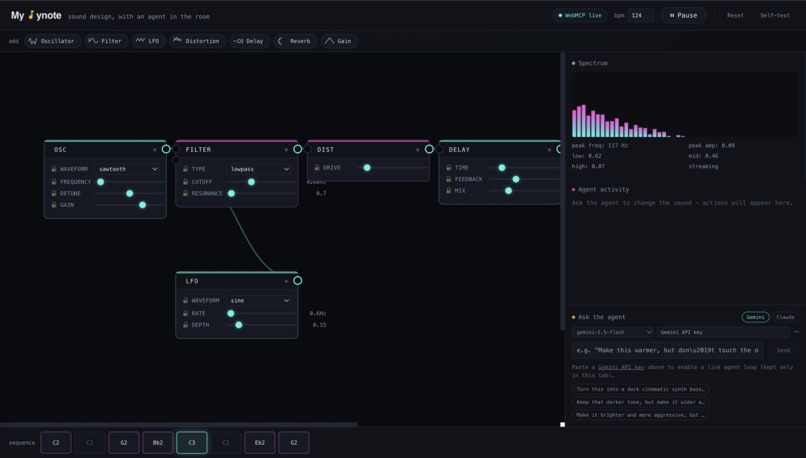Add an Oscillator node from the toolbar
The image size is (806, 458).
tap(52, 41)
